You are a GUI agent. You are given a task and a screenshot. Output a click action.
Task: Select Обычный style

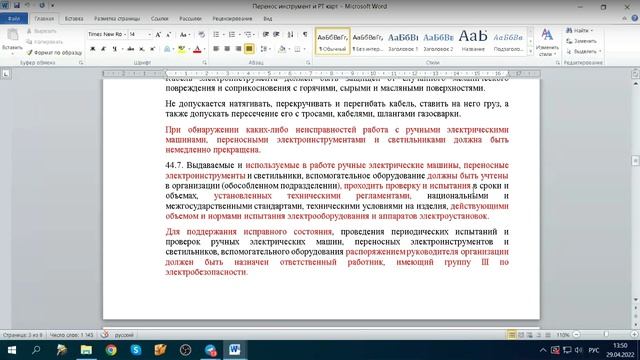point(332,41)
